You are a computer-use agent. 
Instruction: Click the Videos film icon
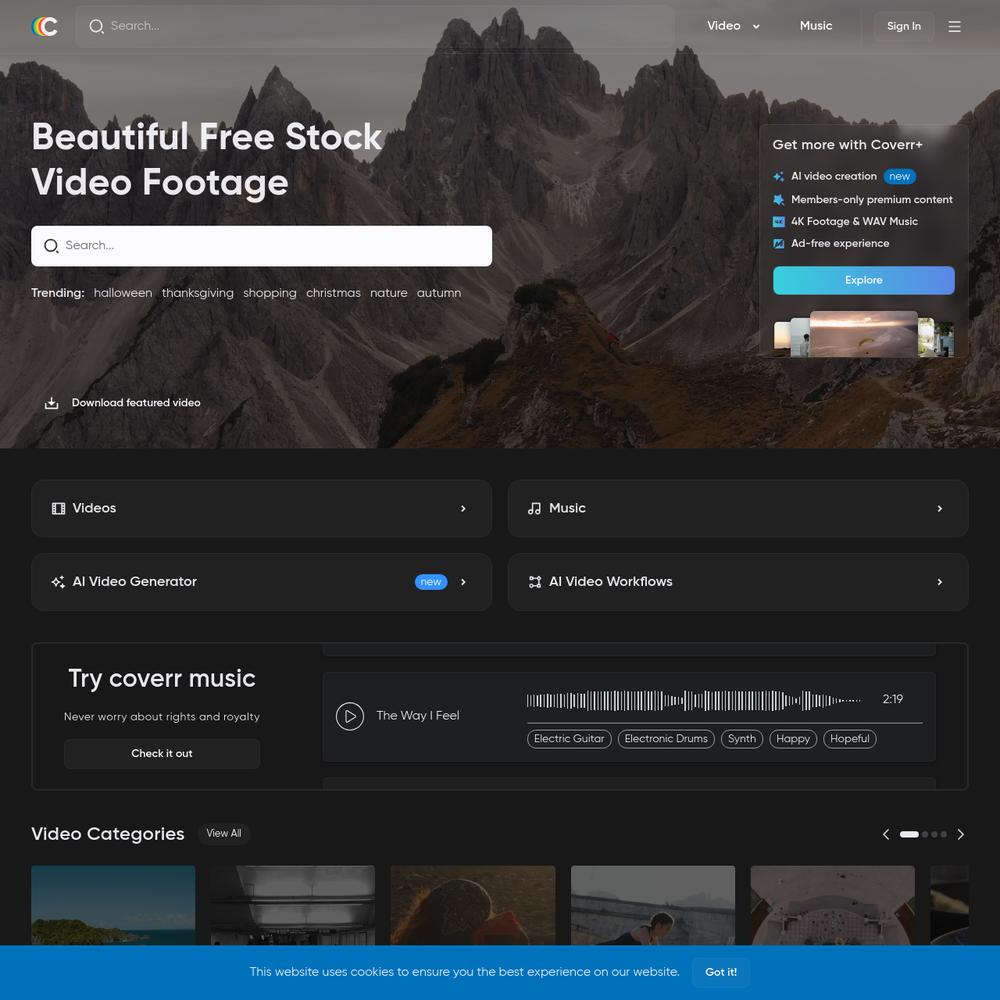coord(58,508)
